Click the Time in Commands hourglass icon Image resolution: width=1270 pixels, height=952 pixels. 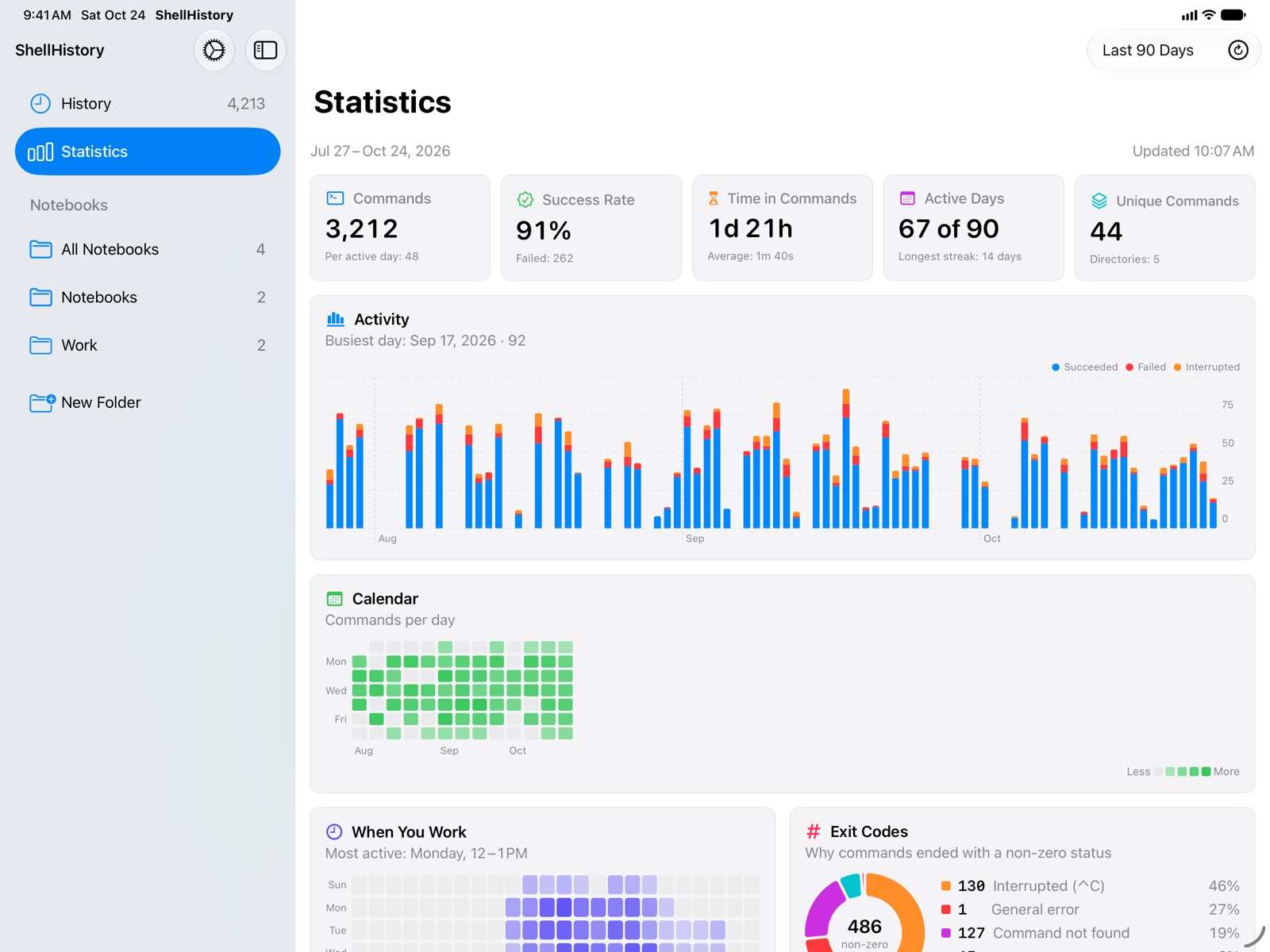pos(714,198)
